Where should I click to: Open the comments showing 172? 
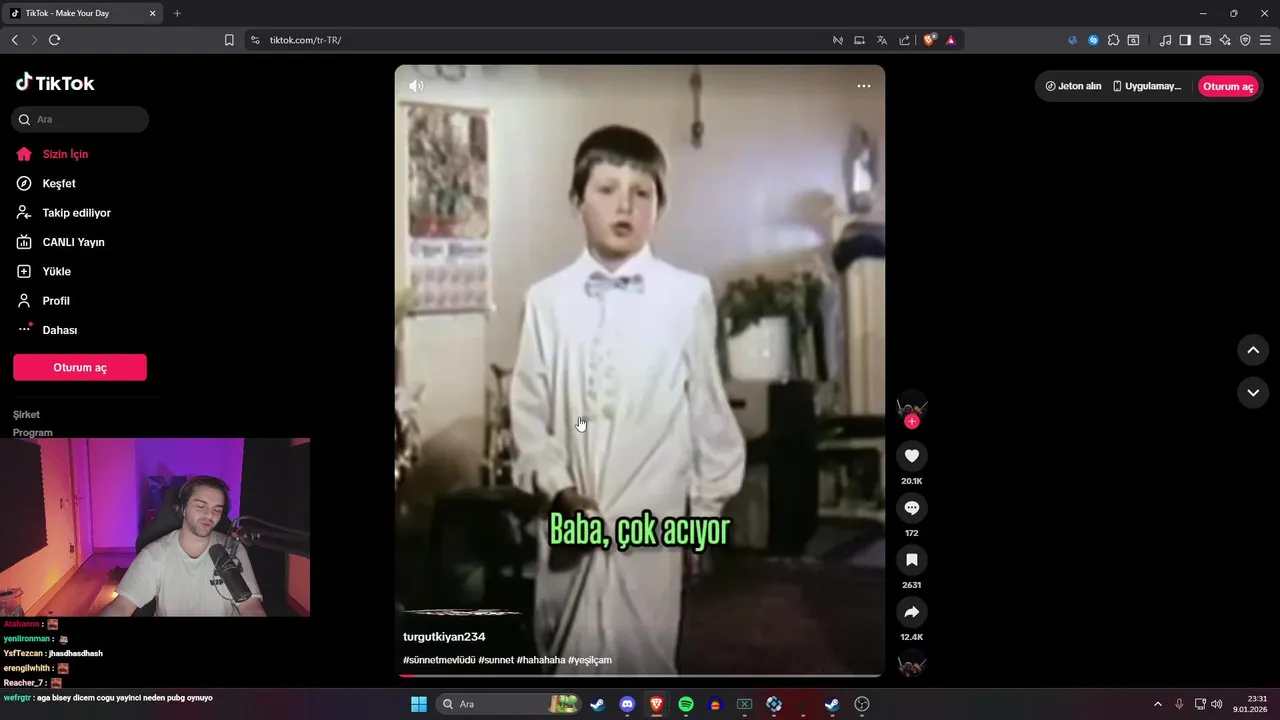(x=912, y=508)
